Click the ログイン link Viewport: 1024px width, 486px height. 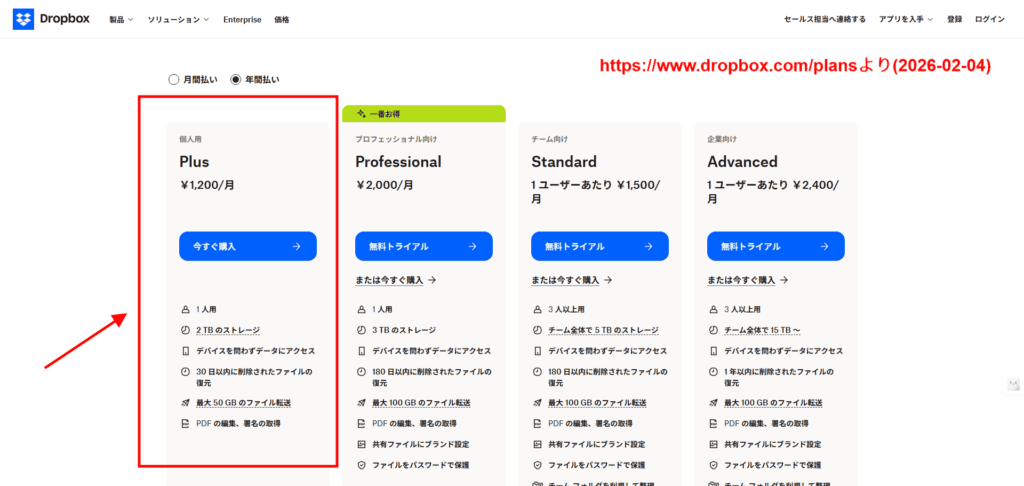990,20
